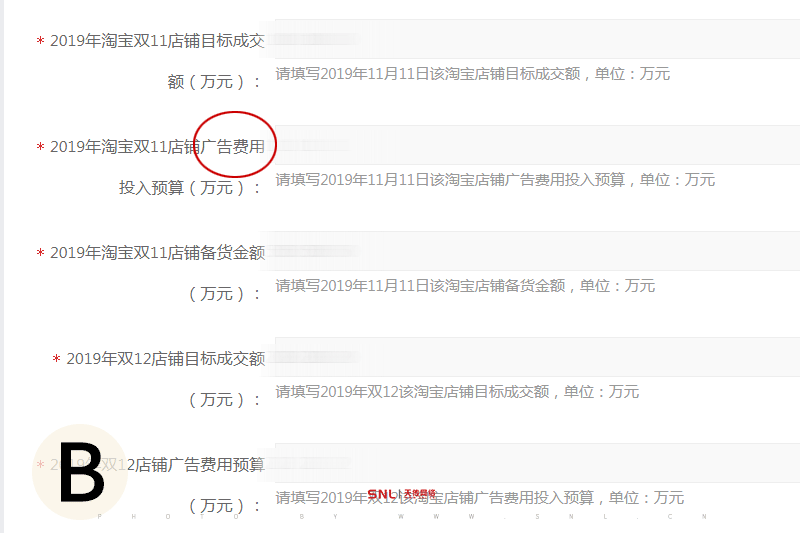Viewport: 800px width, 533px height.
Task: Select the 双12店铺目标成交额 input field
Action: click(x=537, y=357)
